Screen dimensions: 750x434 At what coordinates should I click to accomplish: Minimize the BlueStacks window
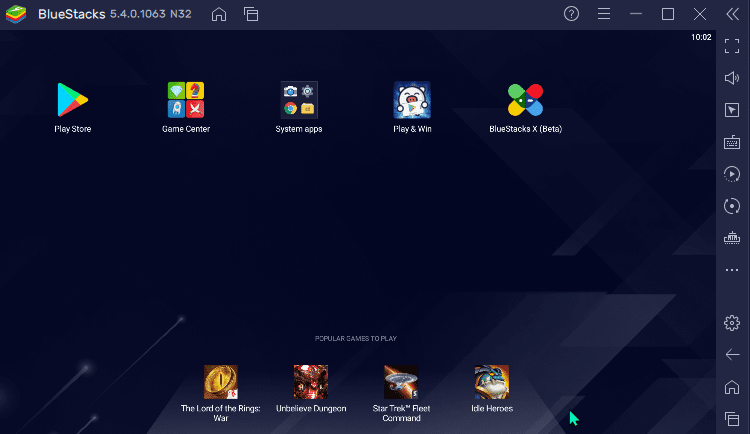coord(636,14)
